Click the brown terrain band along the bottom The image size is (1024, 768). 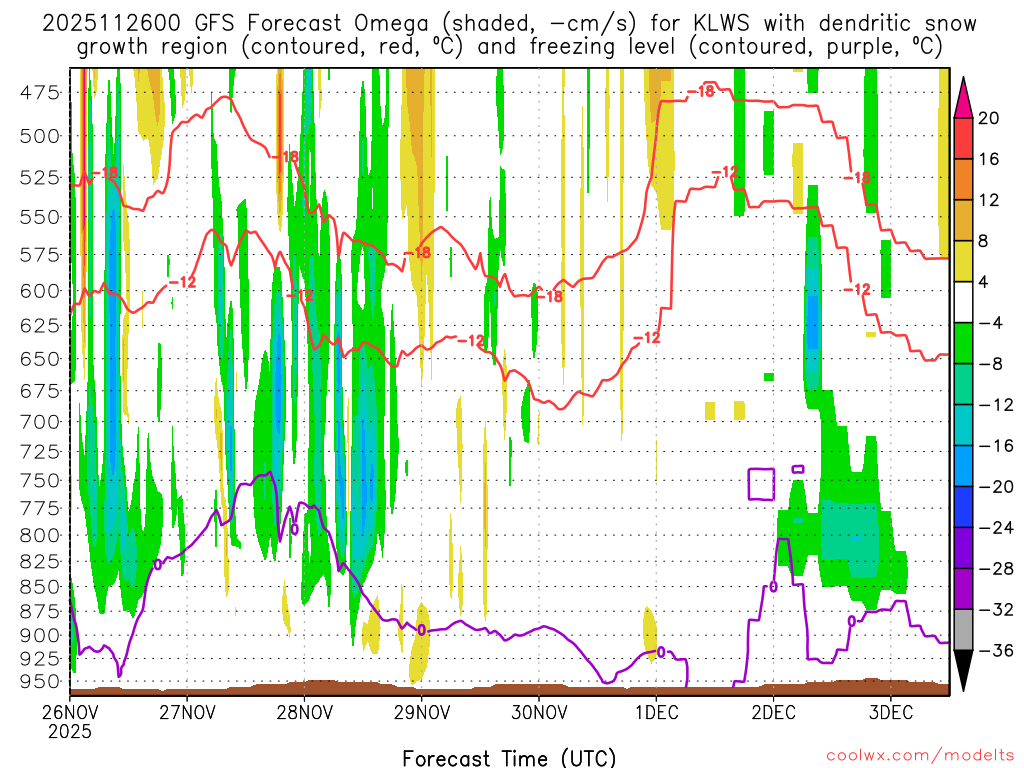[x=509, y=688]
